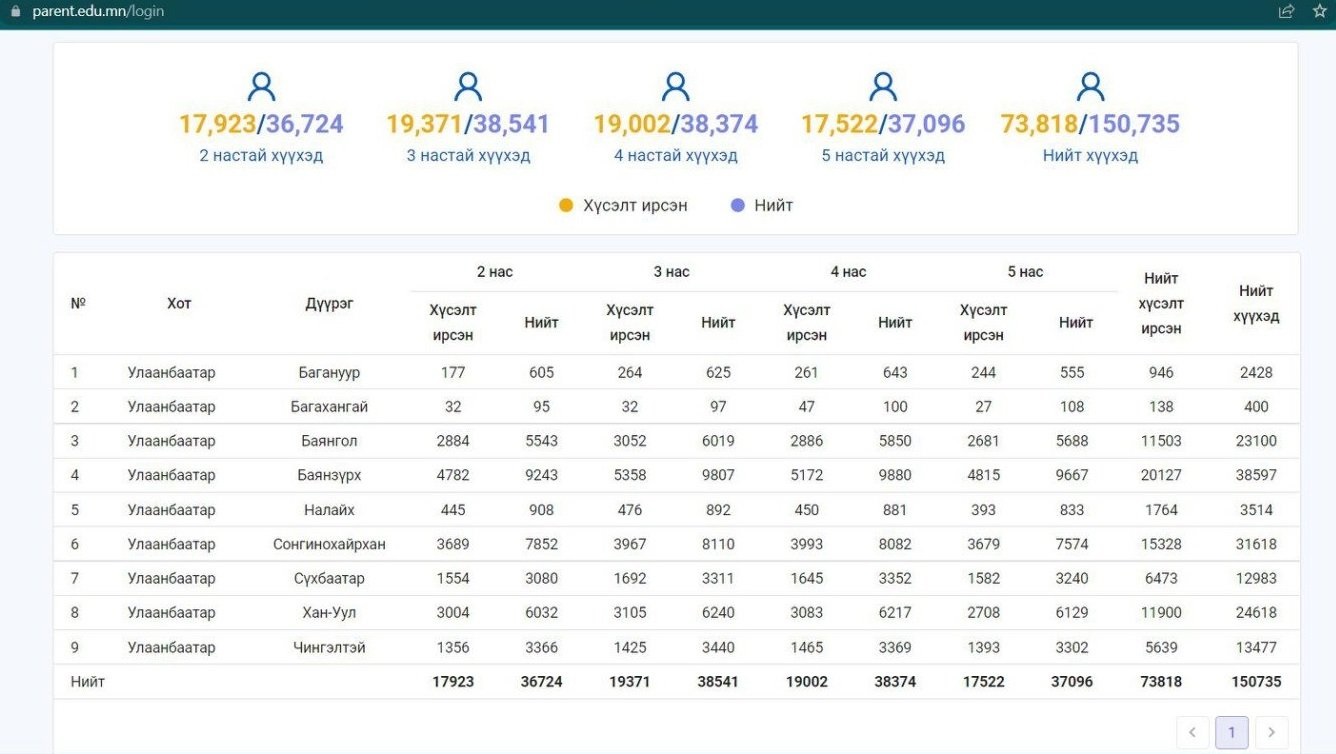Go to the next table page
Screen dimensions: 1336x754
[x=1271, y=732]
